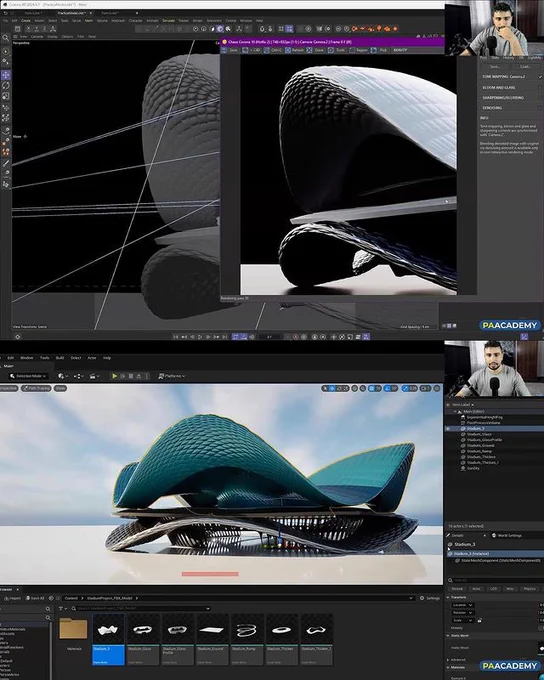Expand Bloom and Glare section in Corona
This screenshot has height=680, width=544.
[499, 88]
